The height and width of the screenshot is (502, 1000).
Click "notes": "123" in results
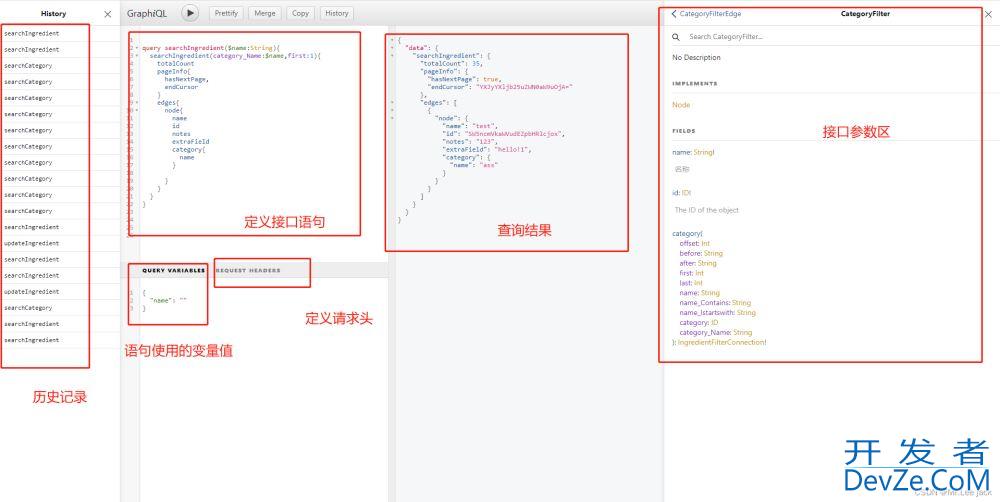click(469, 142)
